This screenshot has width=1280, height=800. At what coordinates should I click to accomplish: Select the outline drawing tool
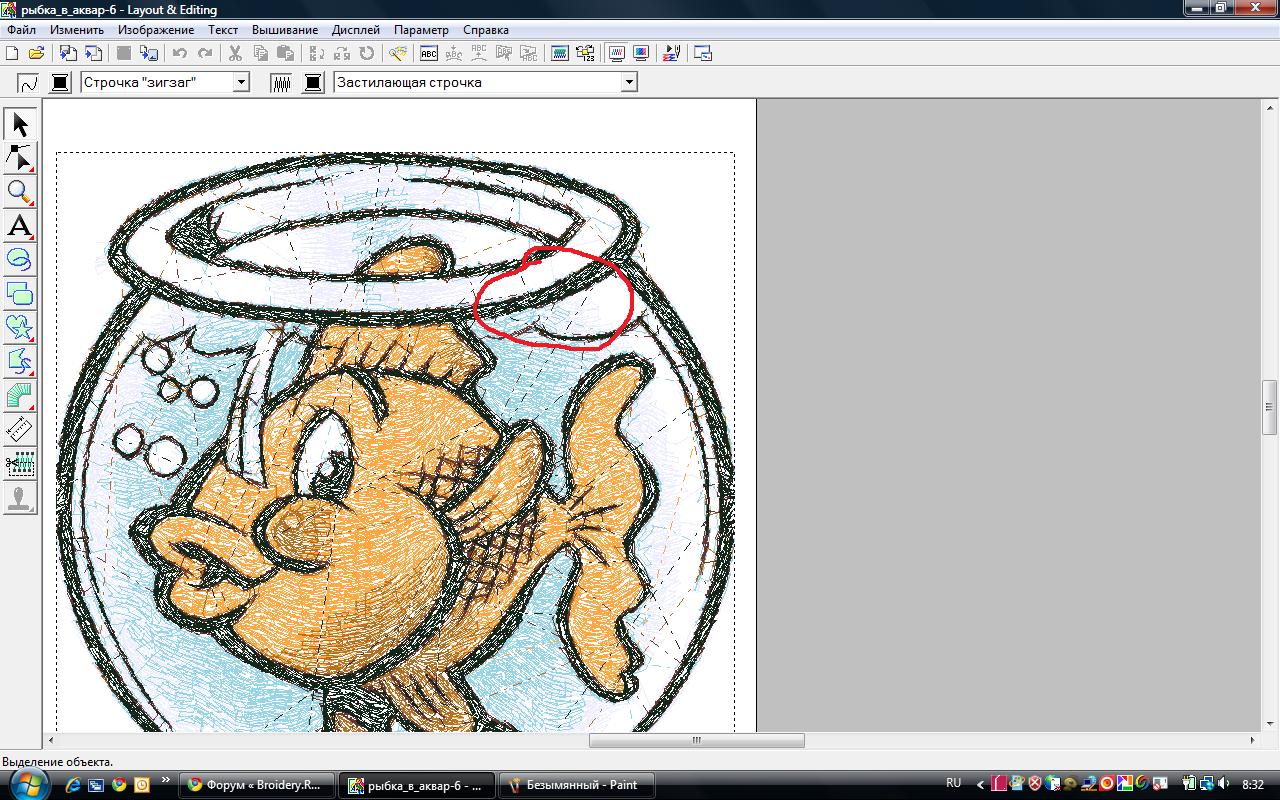[x=20, y=362]
